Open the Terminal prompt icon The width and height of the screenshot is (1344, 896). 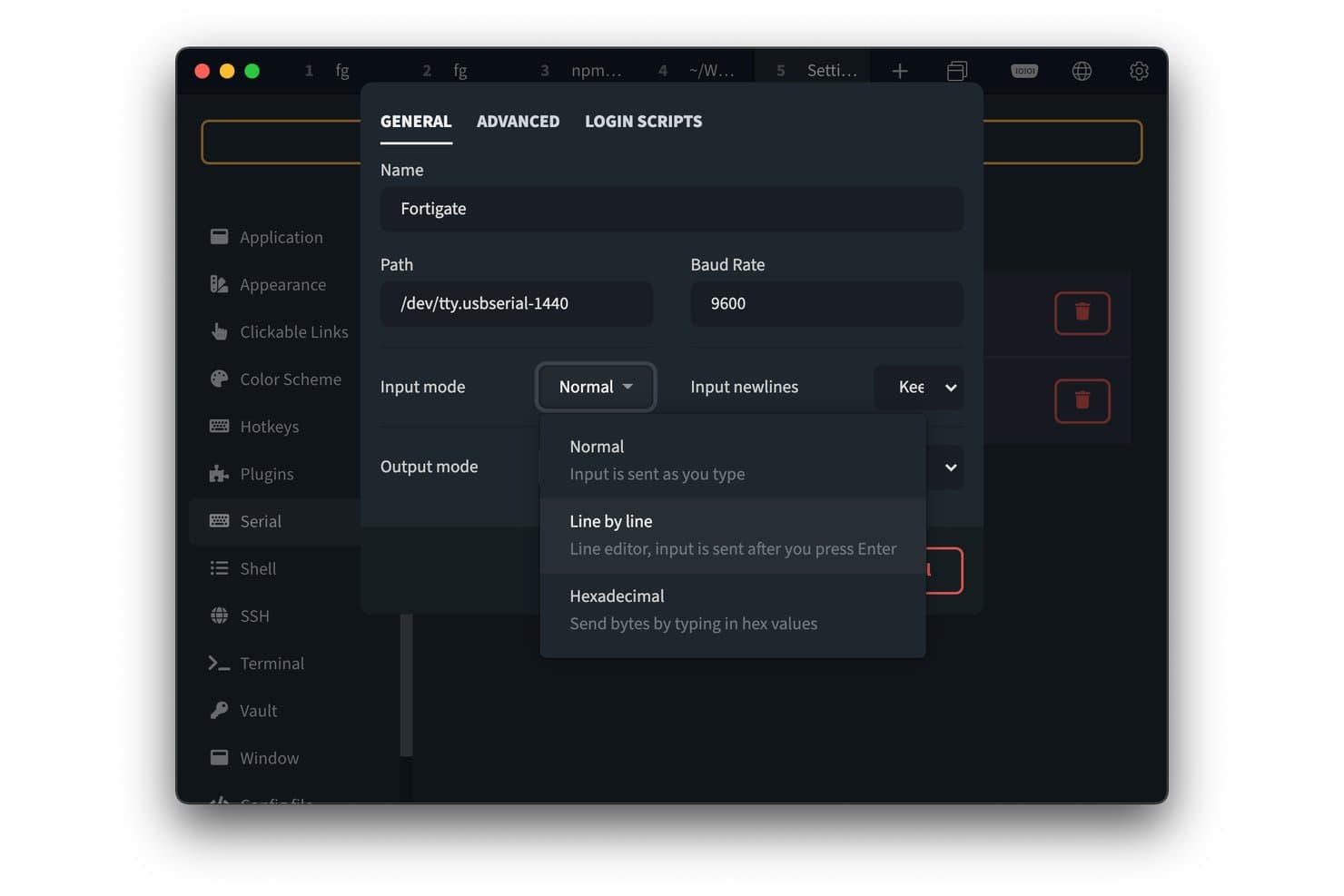point(219,663)
